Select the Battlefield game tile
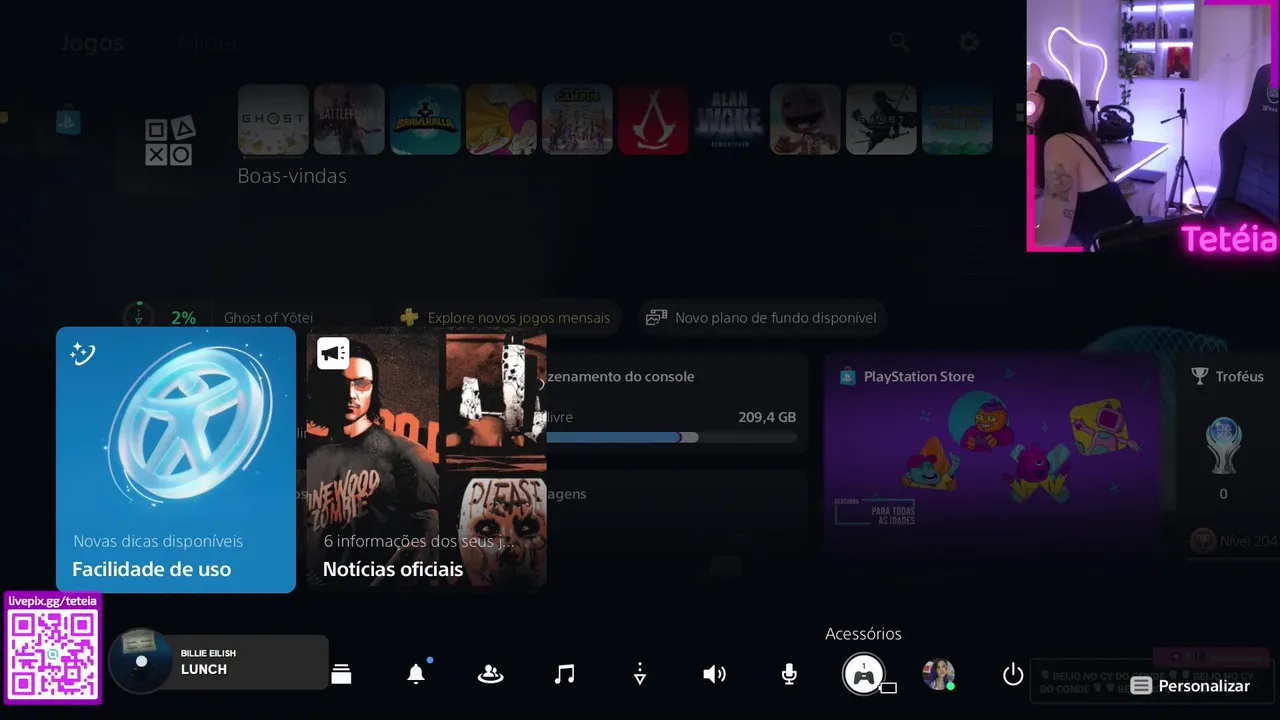This screenshot has width=1280, height=720. (x=349, y=119)
